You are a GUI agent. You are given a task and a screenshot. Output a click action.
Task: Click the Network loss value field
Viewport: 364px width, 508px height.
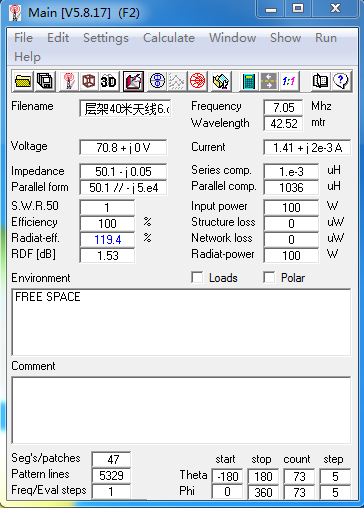click(291, 239)
